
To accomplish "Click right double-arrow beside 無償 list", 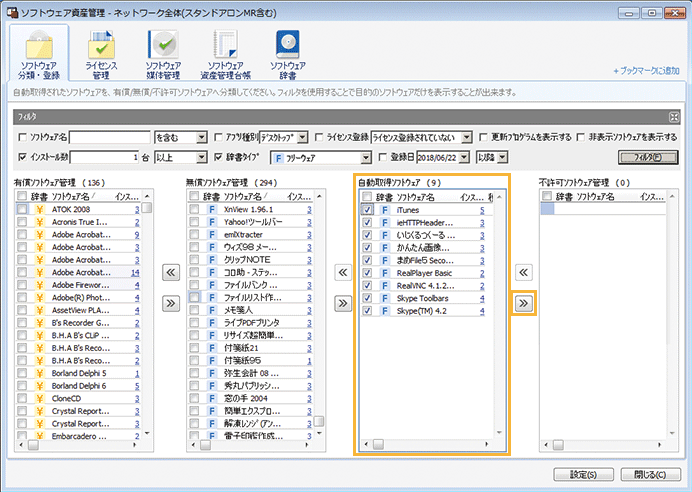I will click(343, 303).
